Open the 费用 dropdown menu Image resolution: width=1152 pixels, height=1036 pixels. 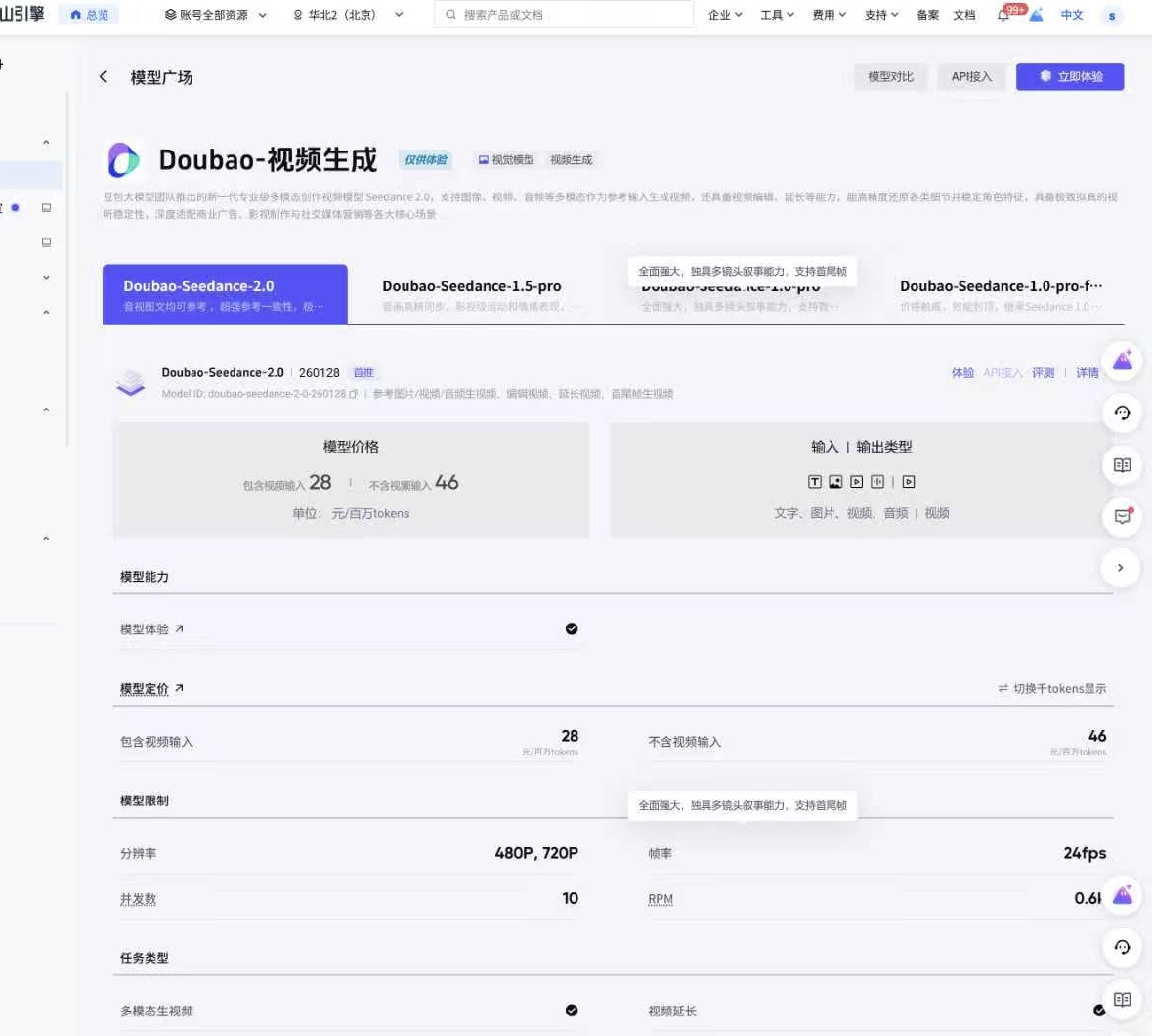pyautogui.click(x=830, y=15)
